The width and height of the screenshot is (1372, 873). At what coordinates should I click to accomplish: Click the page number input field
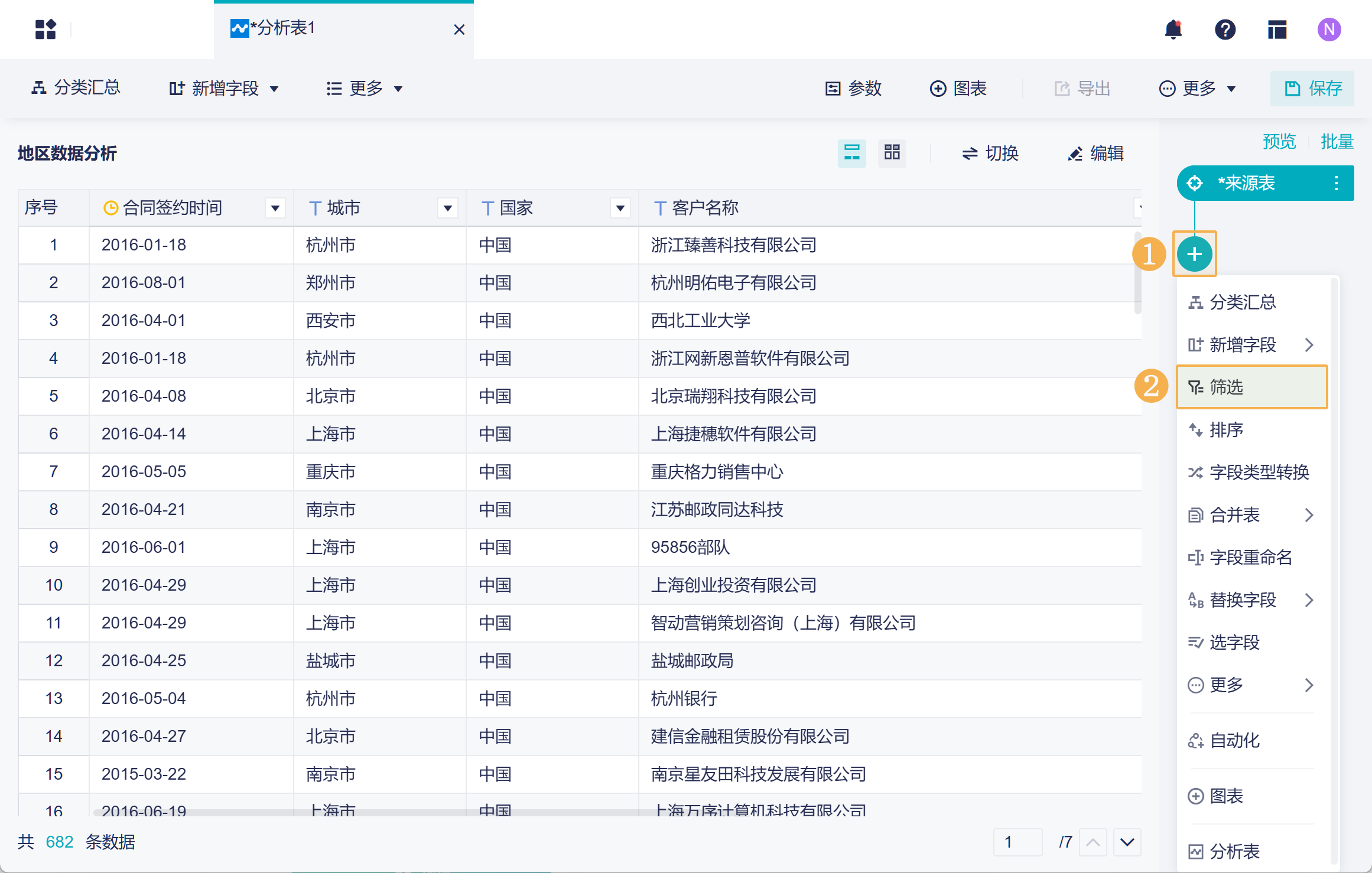(1017, 842)
